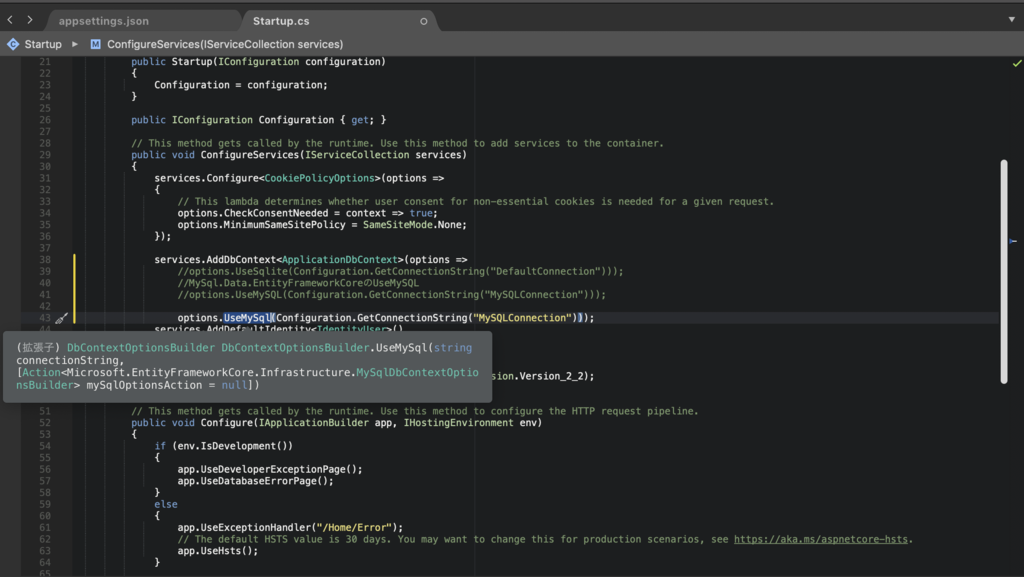Image resolution: width=1024 pixels, height=577 pixels.
Task: Click IServiceCollection in line 29 signature
Action: 357,155
